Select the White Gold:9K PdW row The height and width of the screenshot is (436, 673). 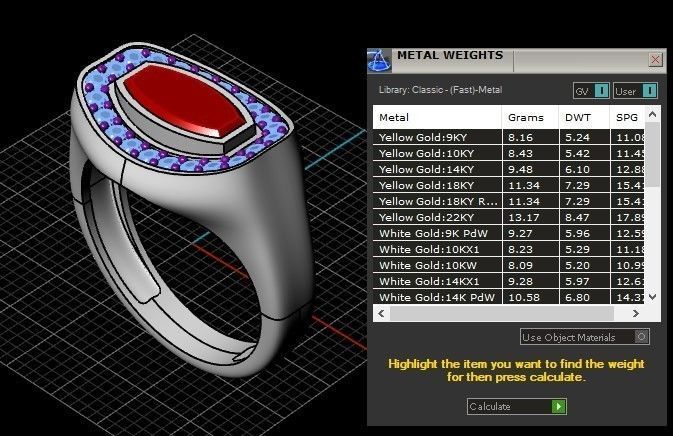[509, 233]
